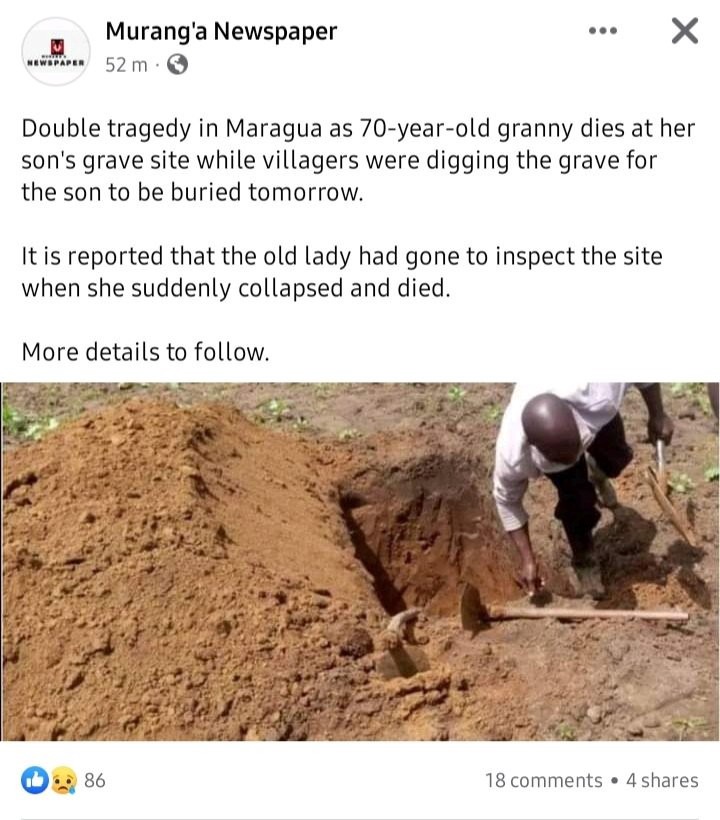The height and width of the screenshot is (820, 720).
Task: Click the globe public audience icon
Action: pos(177,65)
